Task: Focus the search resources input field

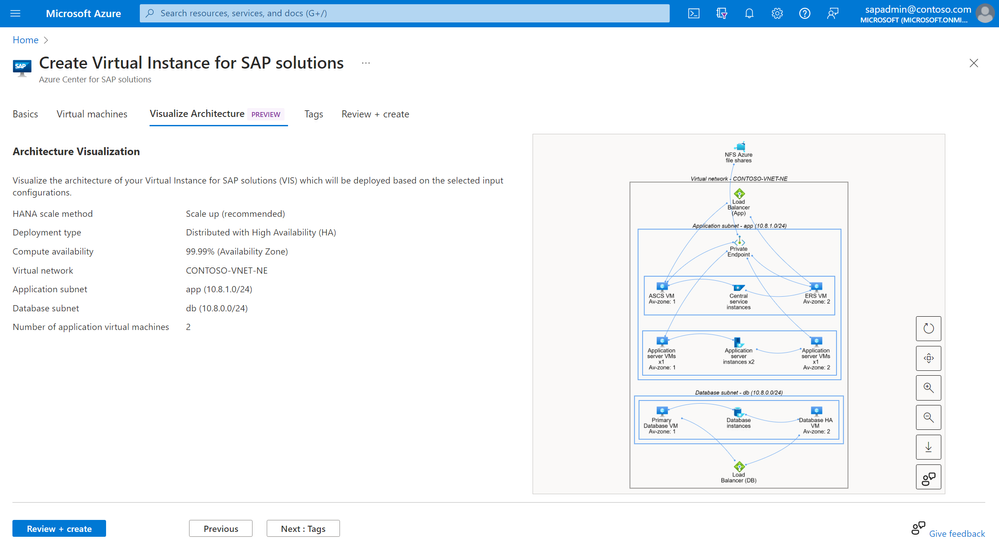Action: click(x=405, y=13)
